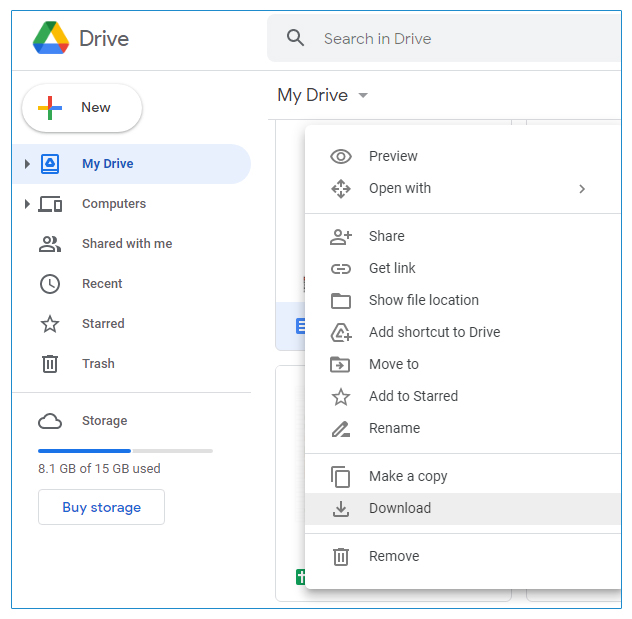Screen dimensions: 632x619
Task: Click the Buy storage button
Action: (102, 507)
